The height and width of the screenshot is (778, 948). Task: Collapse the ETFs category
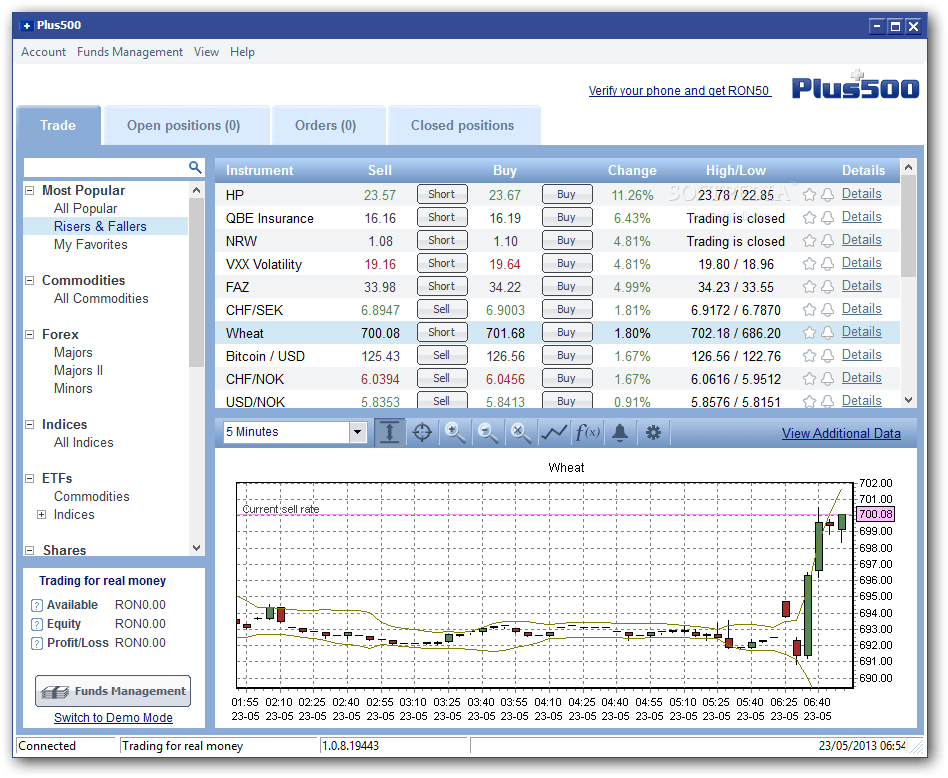pyautogui.click(x=30, y=478)
